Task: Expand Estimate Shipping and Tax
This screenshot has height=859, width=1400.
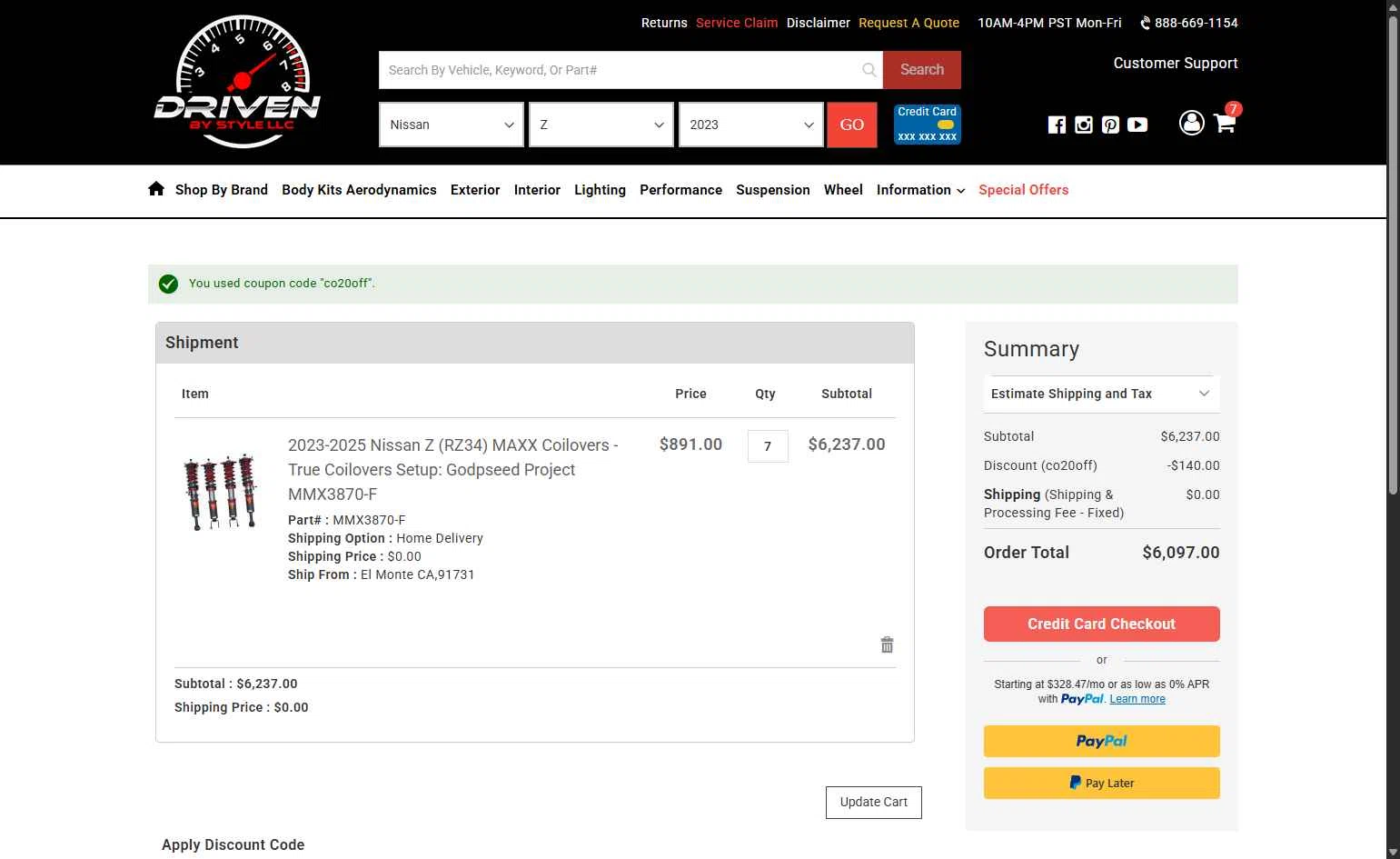Action: click(1101, 394)
